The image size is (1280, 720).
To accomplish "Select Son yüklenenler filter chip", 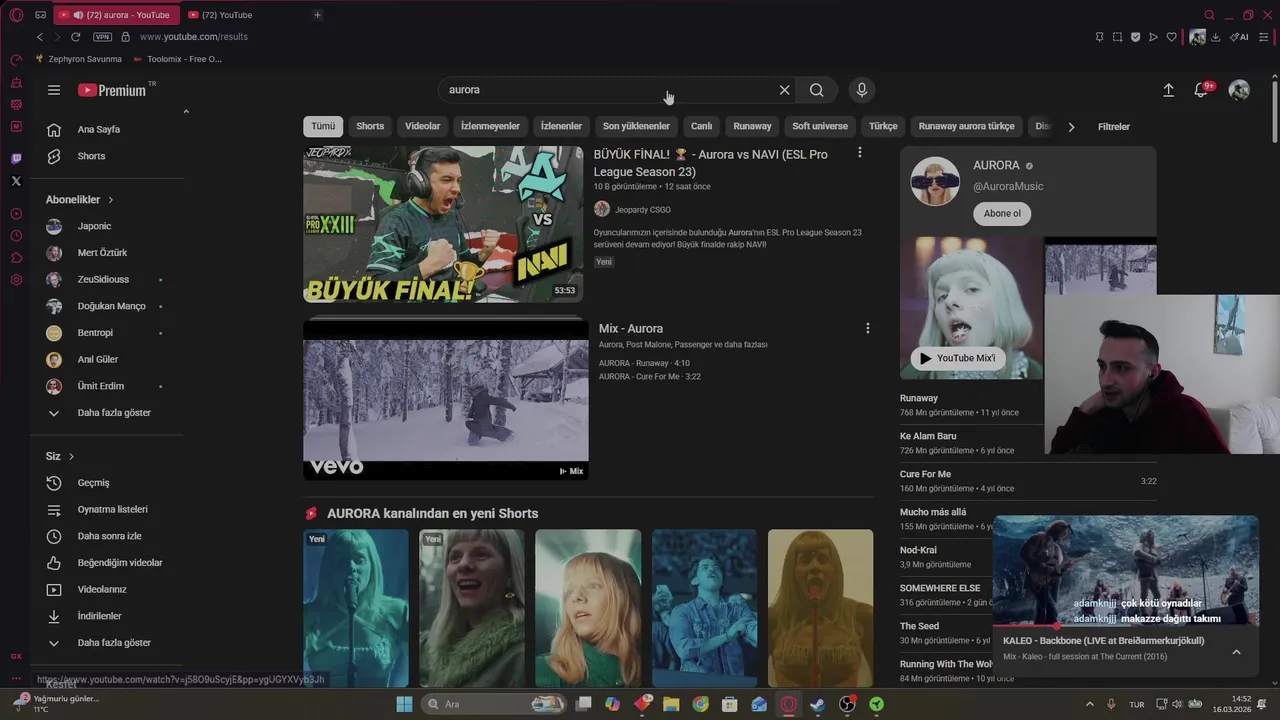I will coord(636,127).
